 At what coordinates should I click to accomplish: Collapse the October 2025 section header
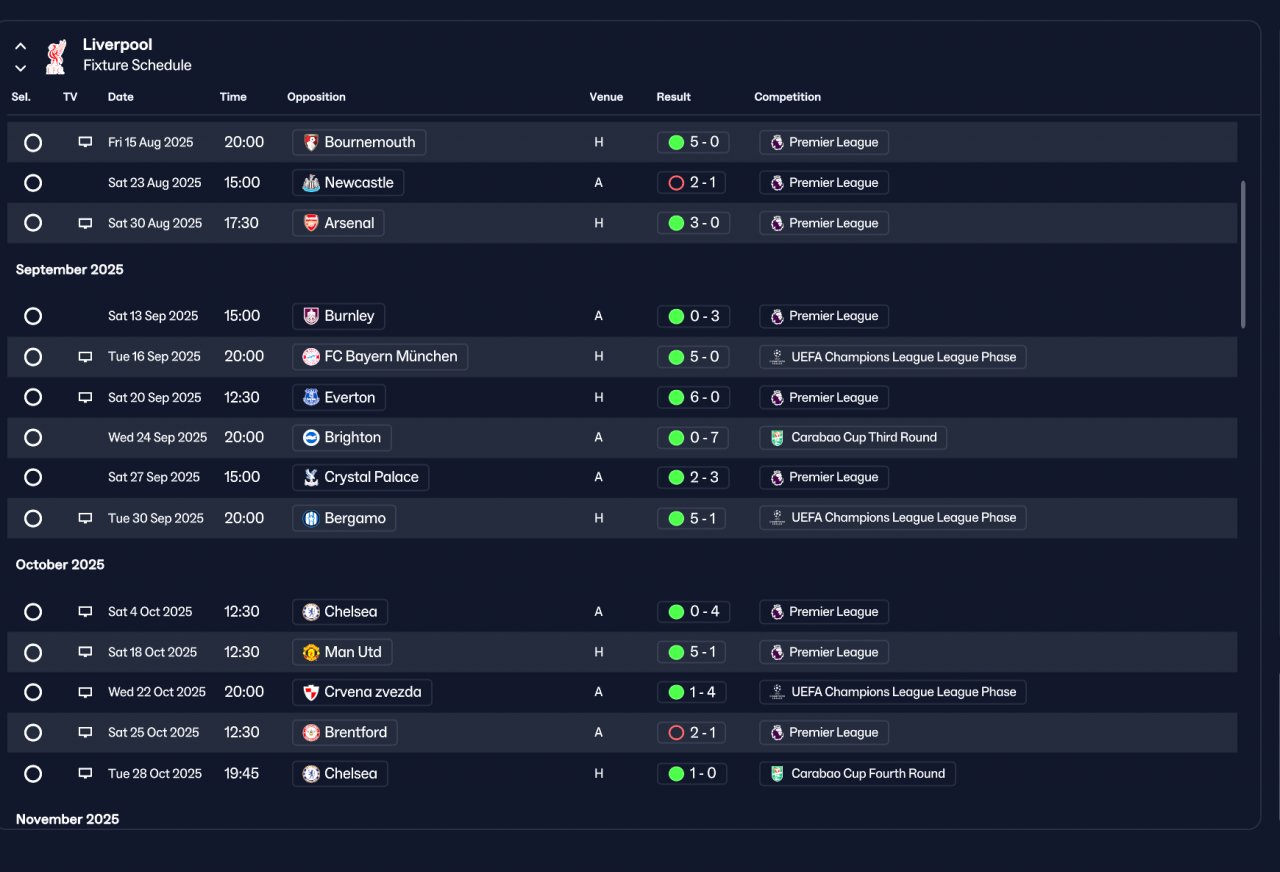(x=60, y=565)
